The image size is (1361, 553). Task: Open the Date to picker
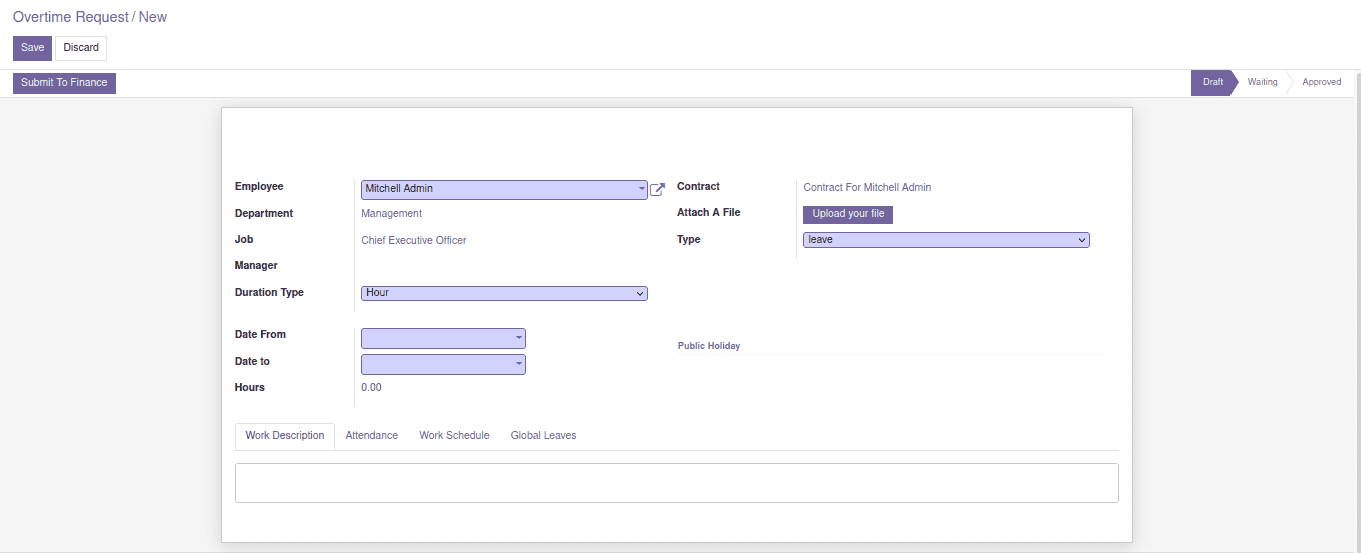coord(442,365)
